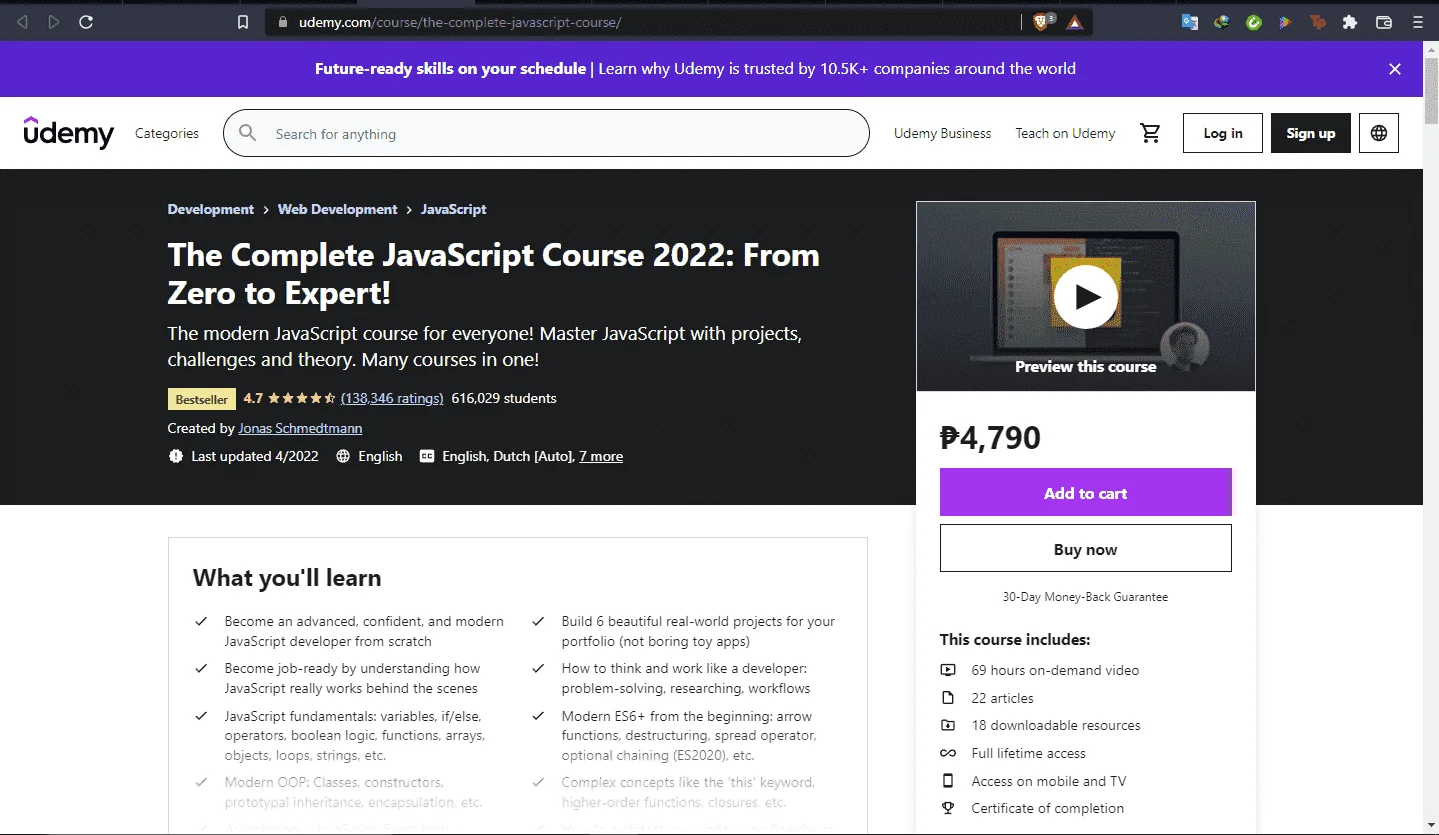Viewport: 1439px width, 835px height.
Task: Click the This course includes heading
Action: pyautogui.click(x=1015, y=639)
